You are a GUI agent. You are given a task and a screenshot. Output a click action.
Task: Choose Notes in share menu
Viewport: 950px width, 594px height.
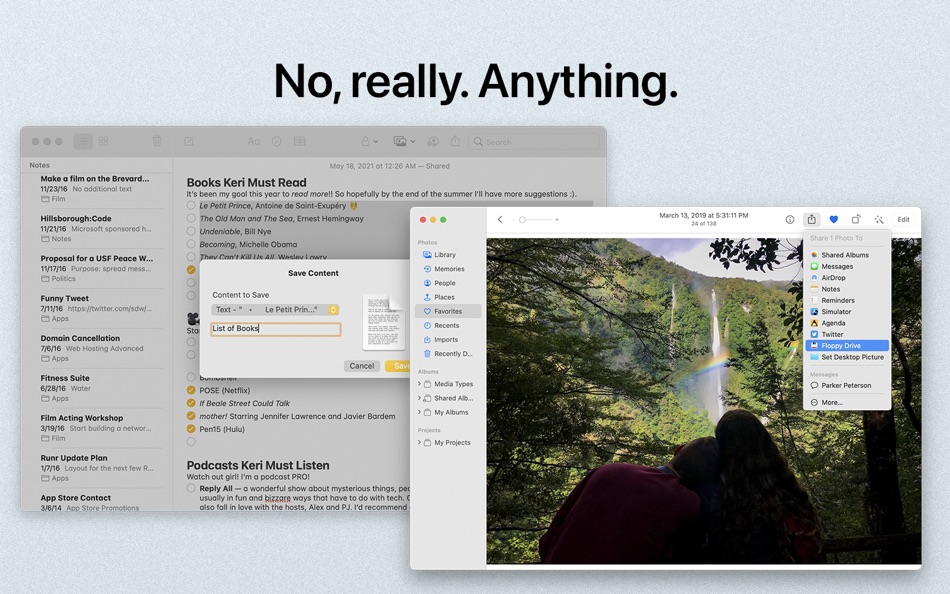click(x=845, y=289)
